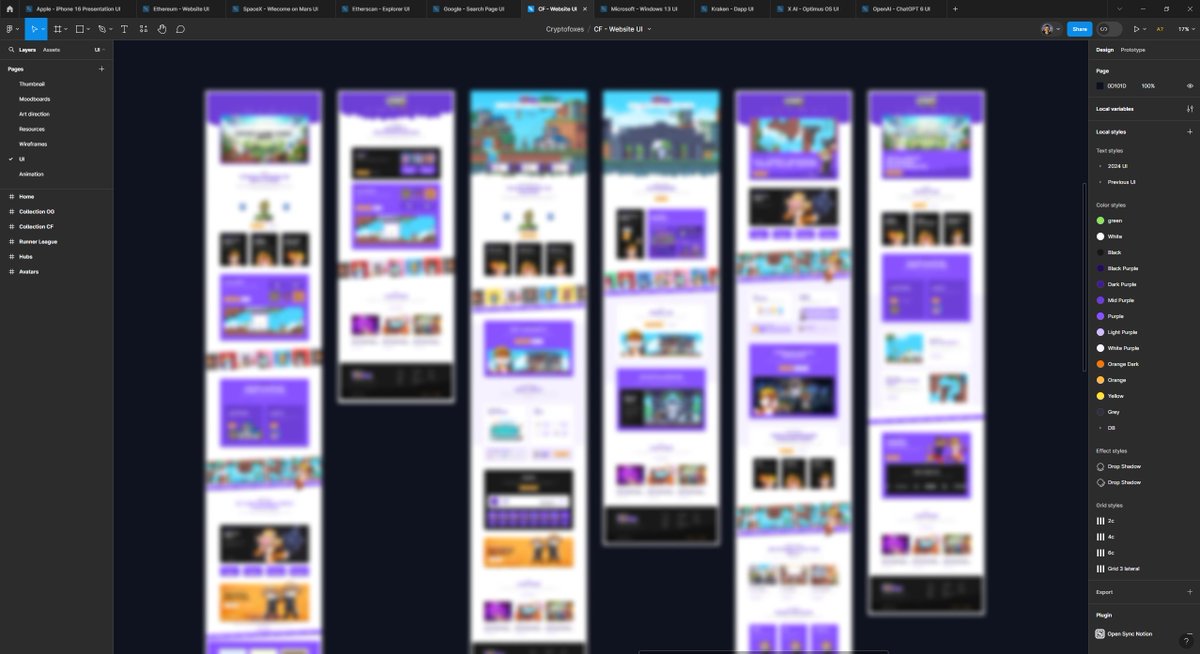This screenshot has height=654, width=1200.
Task: Click the Yellow color style swatch
Action: 1100,396
